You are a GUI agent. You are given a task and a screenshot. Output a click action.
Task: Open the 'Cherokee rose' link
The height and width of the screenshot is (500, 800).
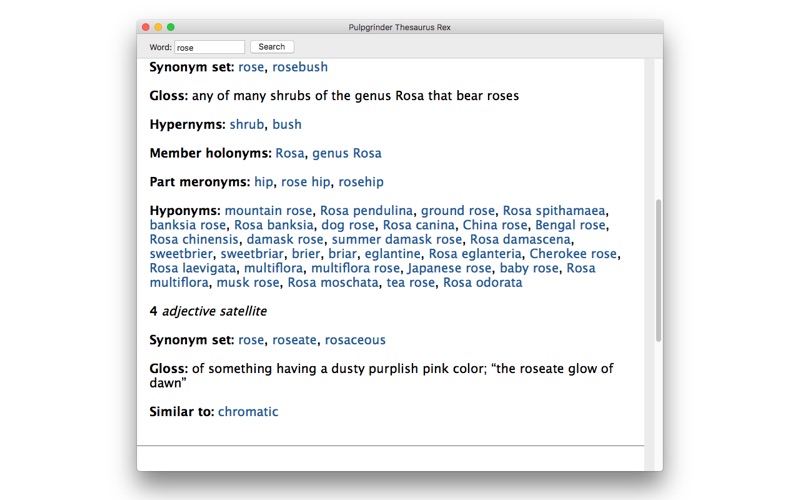(x=573, y=254)
